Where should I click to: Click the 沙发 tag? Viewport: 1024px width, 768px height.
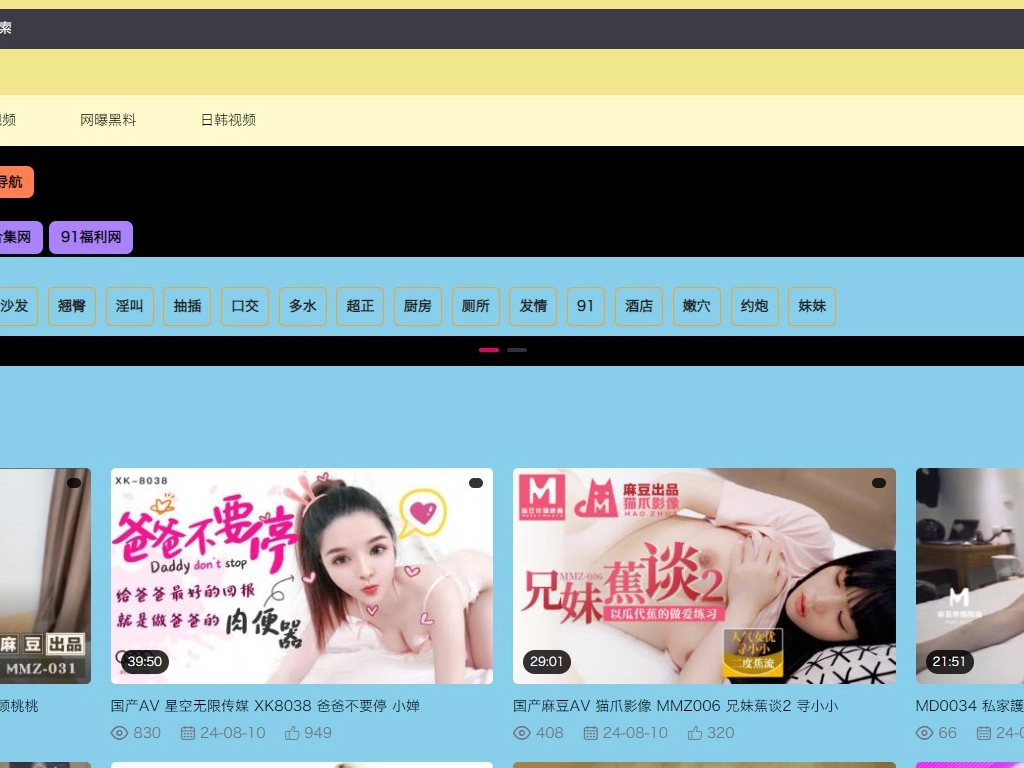(15, 306)
